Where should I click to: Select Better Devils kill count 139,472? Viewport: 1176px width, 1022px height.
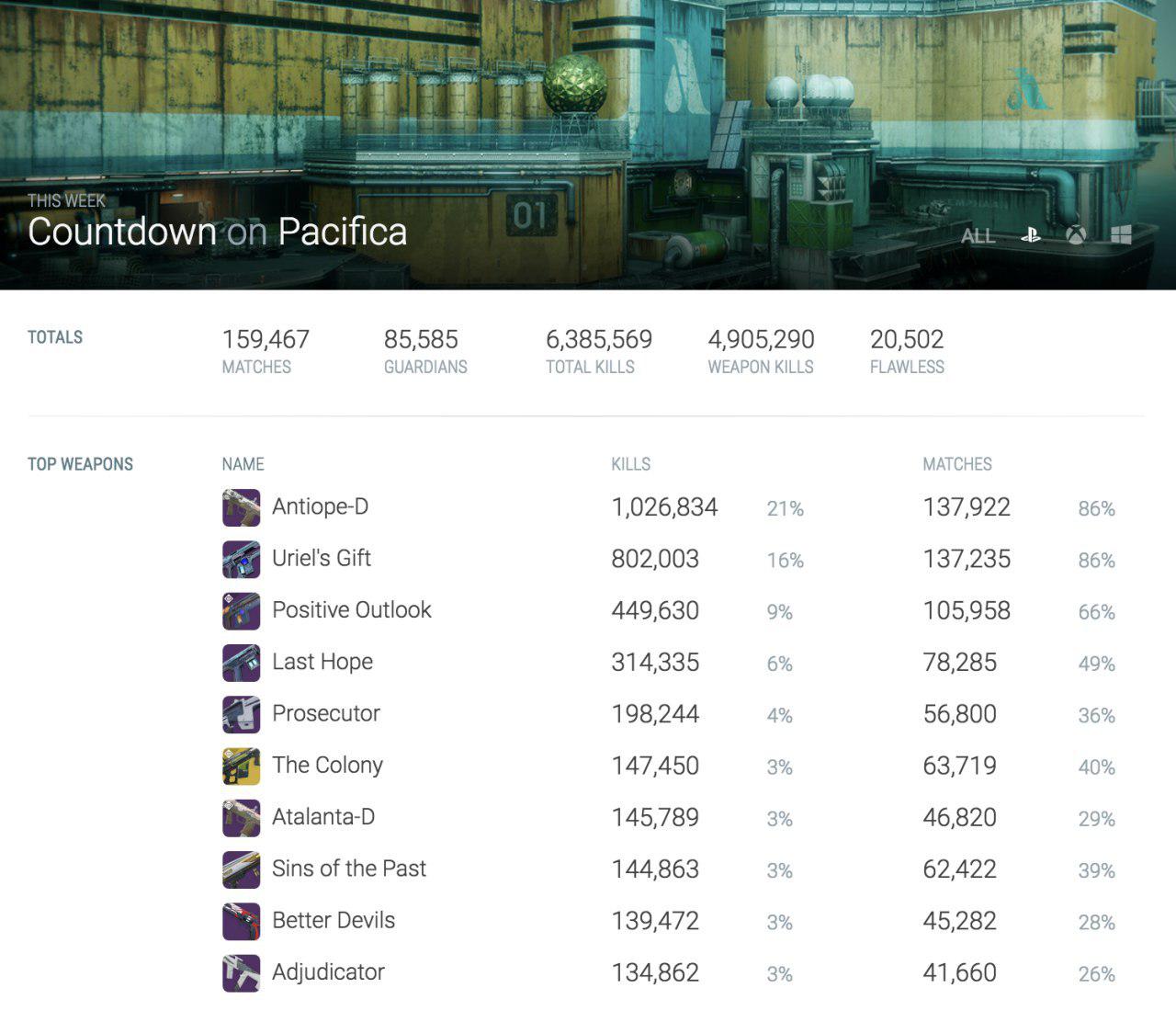pos(655,921)
